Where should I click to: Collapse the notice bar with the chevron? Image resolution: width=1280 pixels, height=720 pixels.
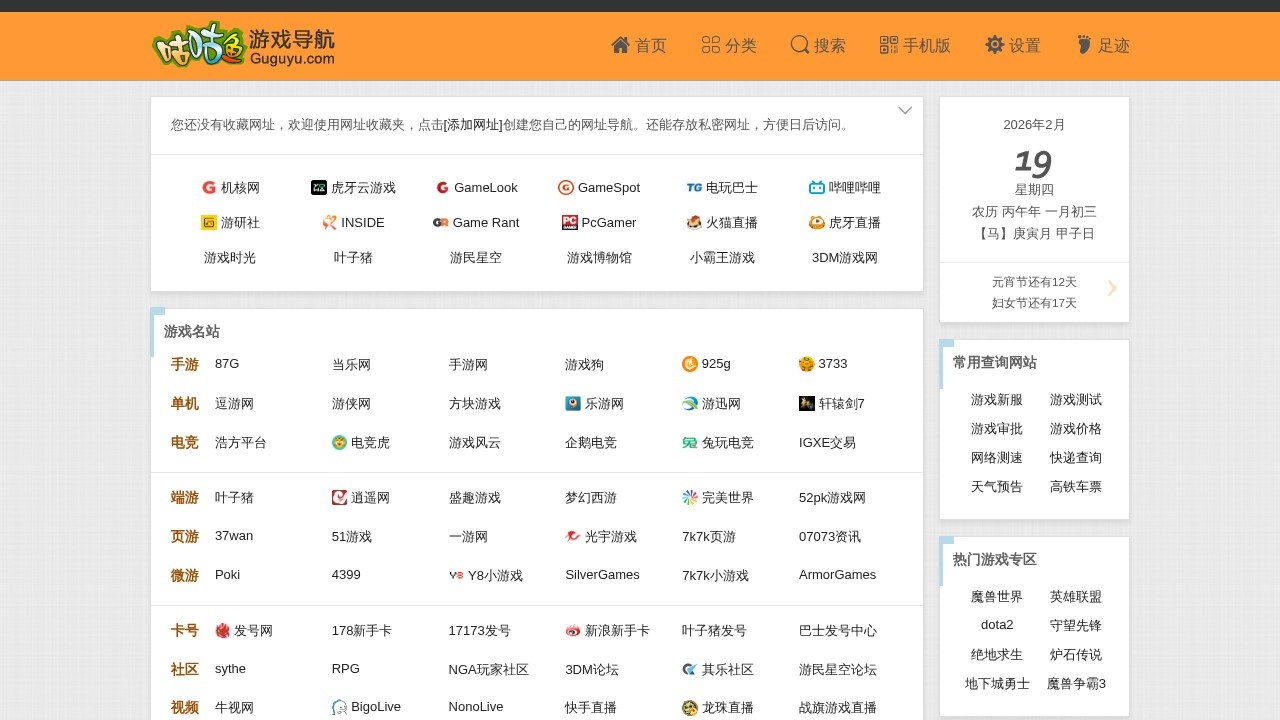(905, 110)
